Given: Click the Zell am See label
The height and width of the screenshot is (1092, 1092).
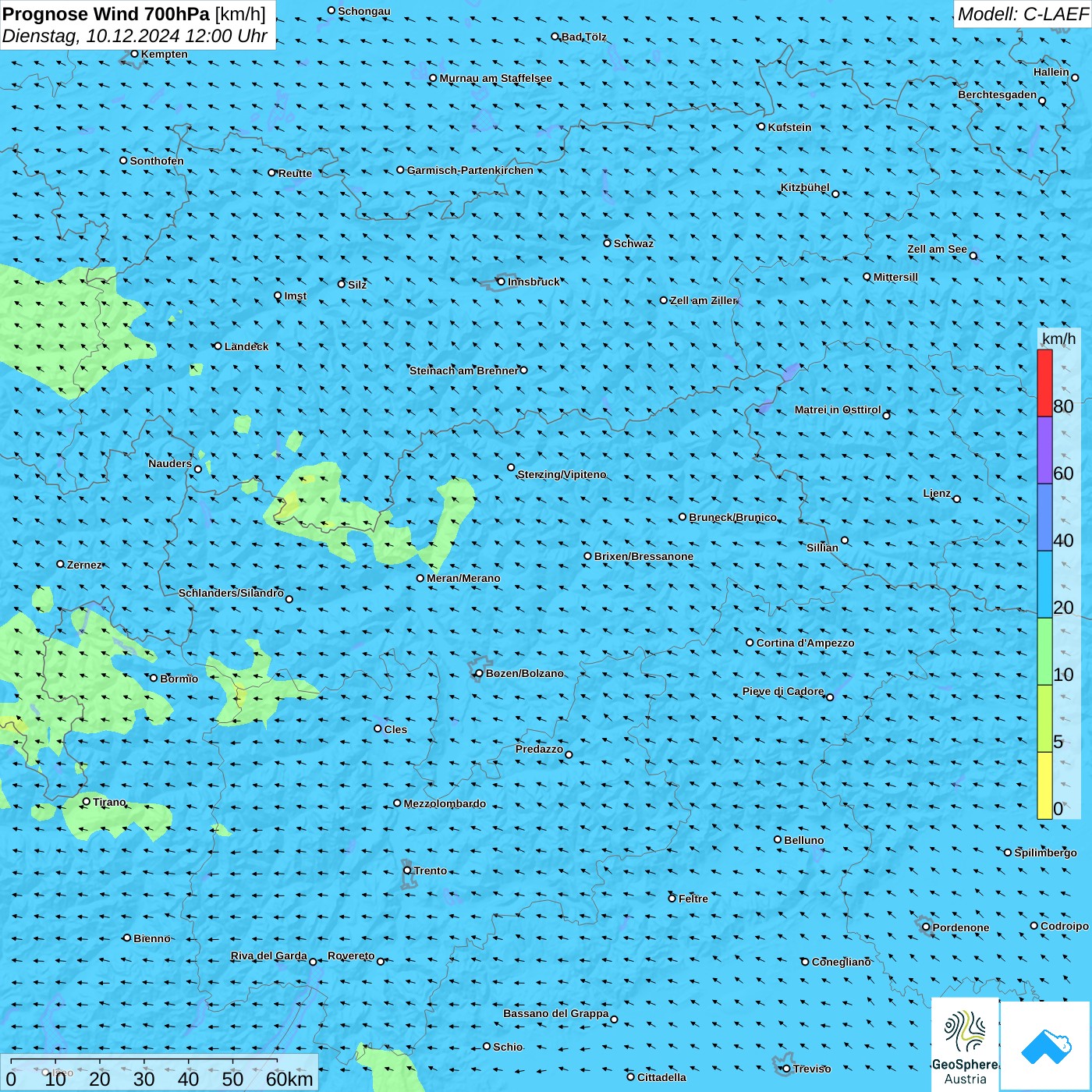Looking at the screenshot, I should tap(937, 250).
